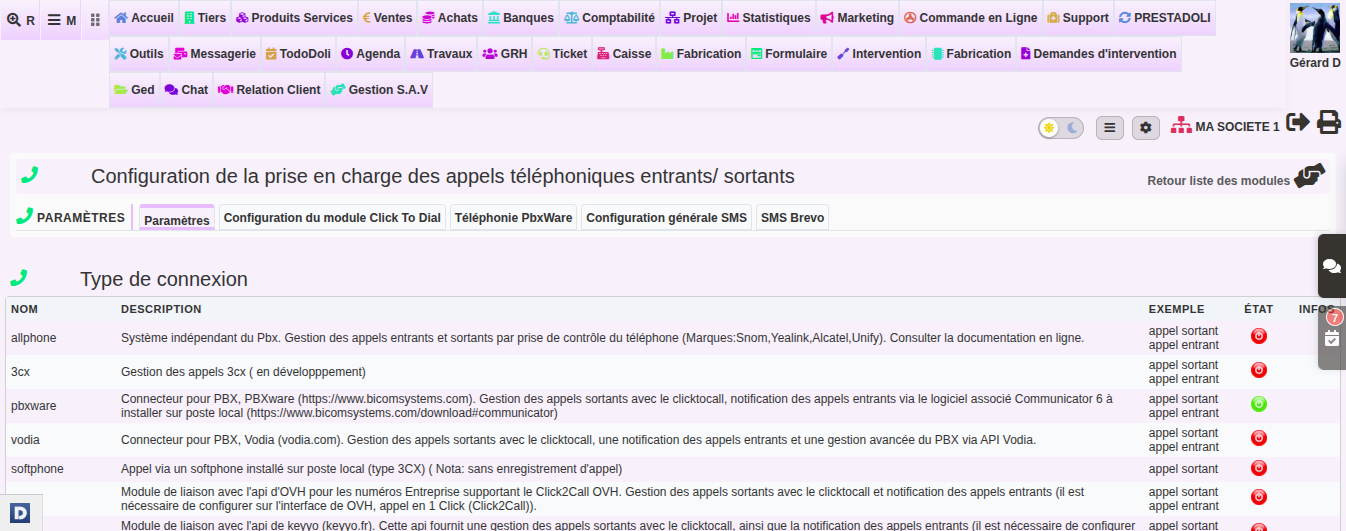Toggle vodia connection state
Screen dimensions: 1346x531
coord(1259,438)
